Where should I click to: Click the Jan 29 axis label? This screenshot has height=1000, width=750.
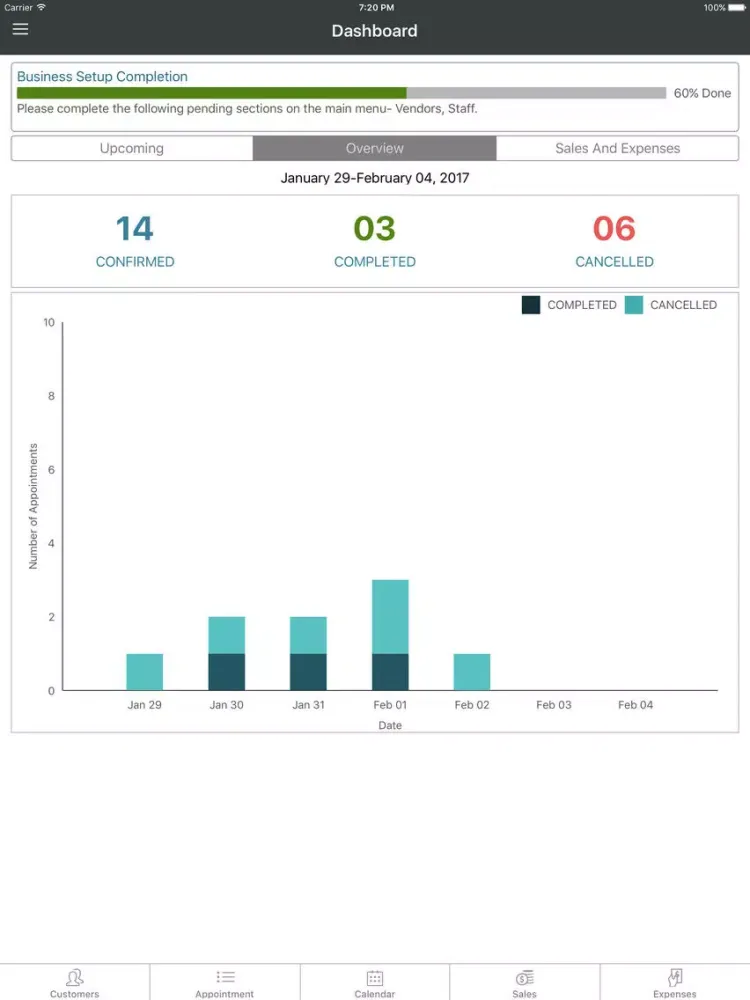pyautogui.click(x=145, y=705)
